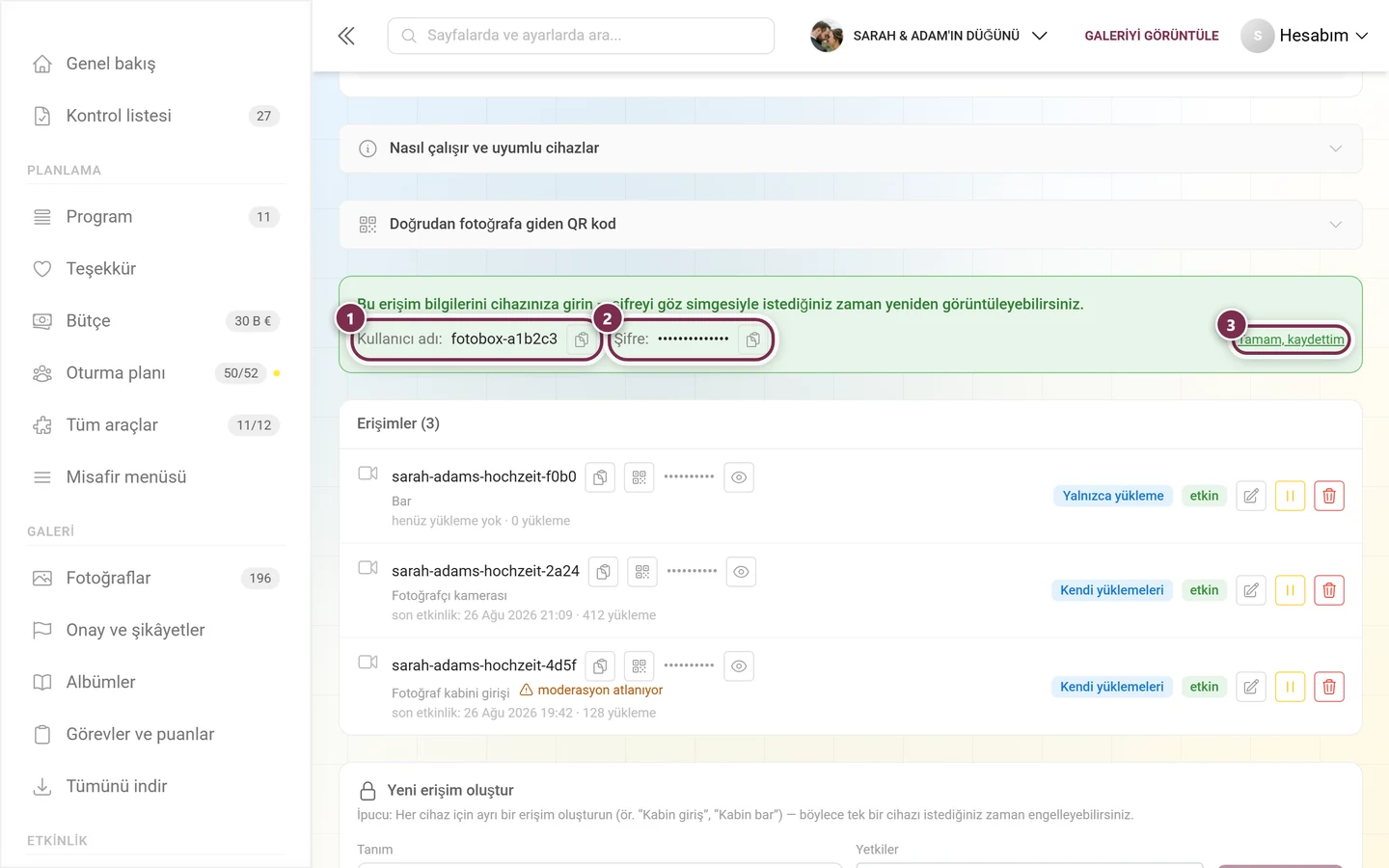Image resolution: width=1389 pixels, height=868 pixels.
Task: Open the Hesabım account menu
Action: coord(1305,36)
